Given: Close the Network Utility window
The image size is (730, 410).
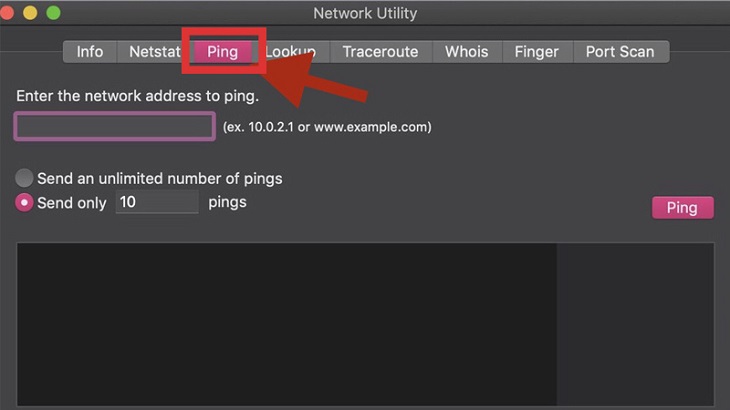Looking at the screenshot, I should (x=7, y=13).
